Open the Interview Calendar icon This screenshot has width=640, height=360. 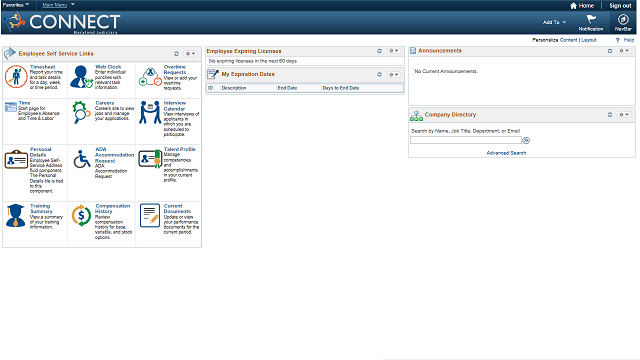(150, 112)
